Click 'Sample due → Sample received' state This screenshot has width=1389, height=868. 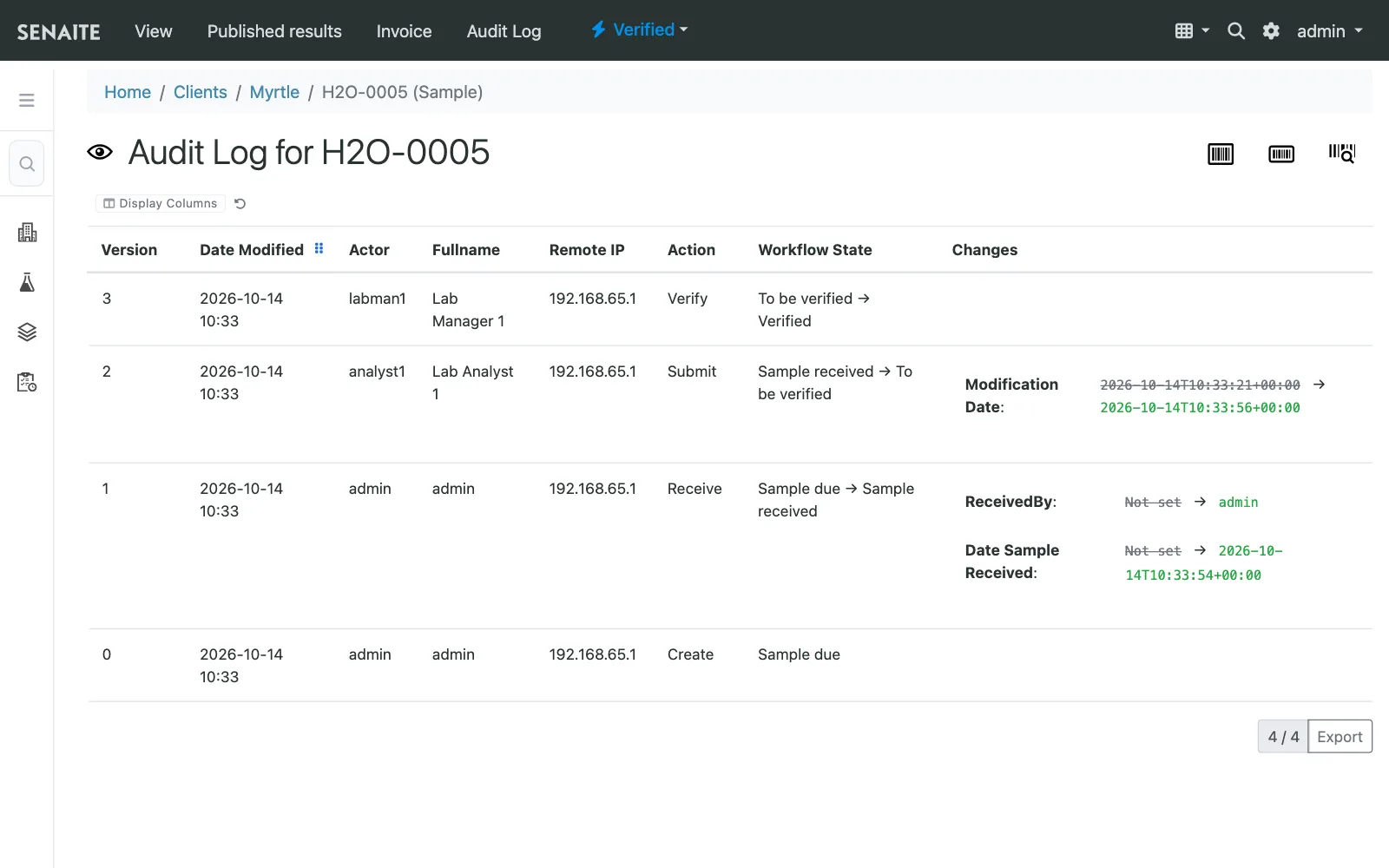[836, 500]
